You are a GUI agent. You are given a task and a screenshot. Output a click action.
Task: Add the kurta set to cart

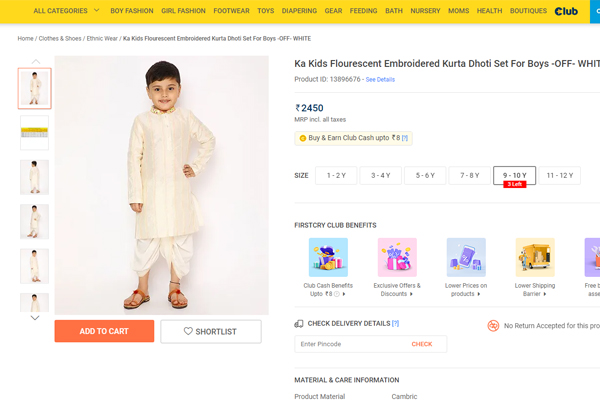click(x=104, y=332)
